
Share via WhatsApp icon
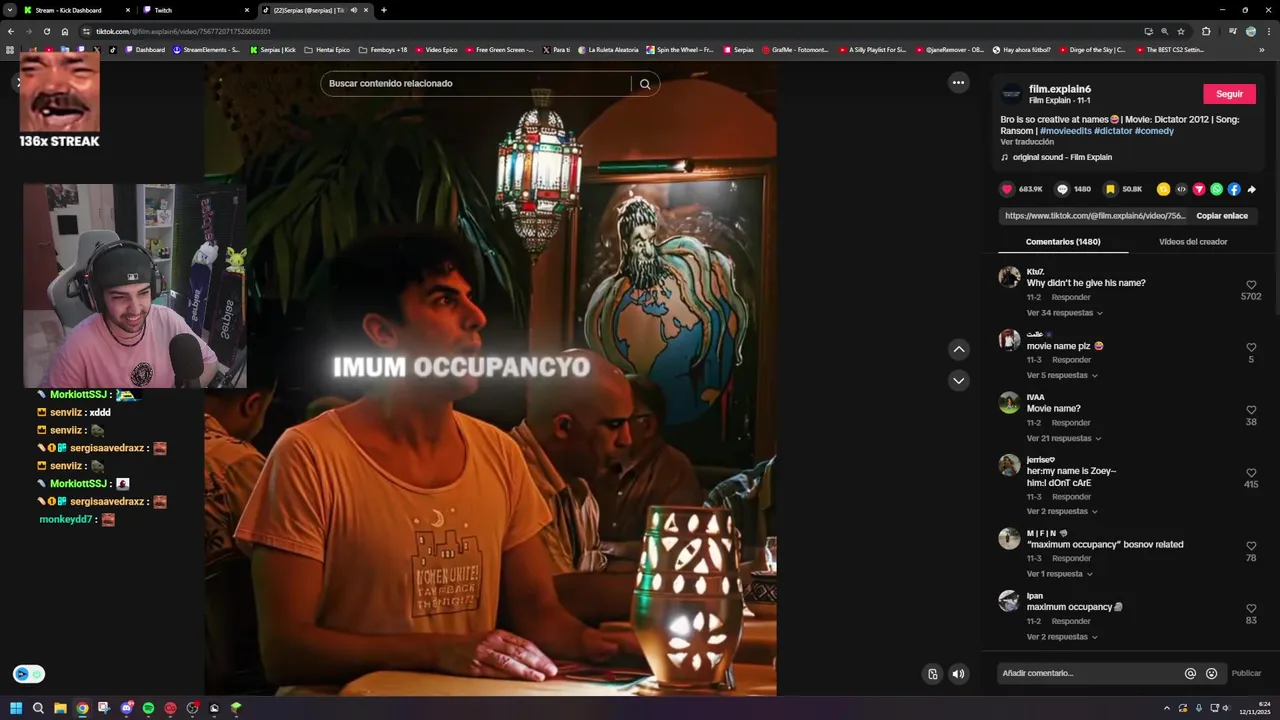[x=1216, y=189]
